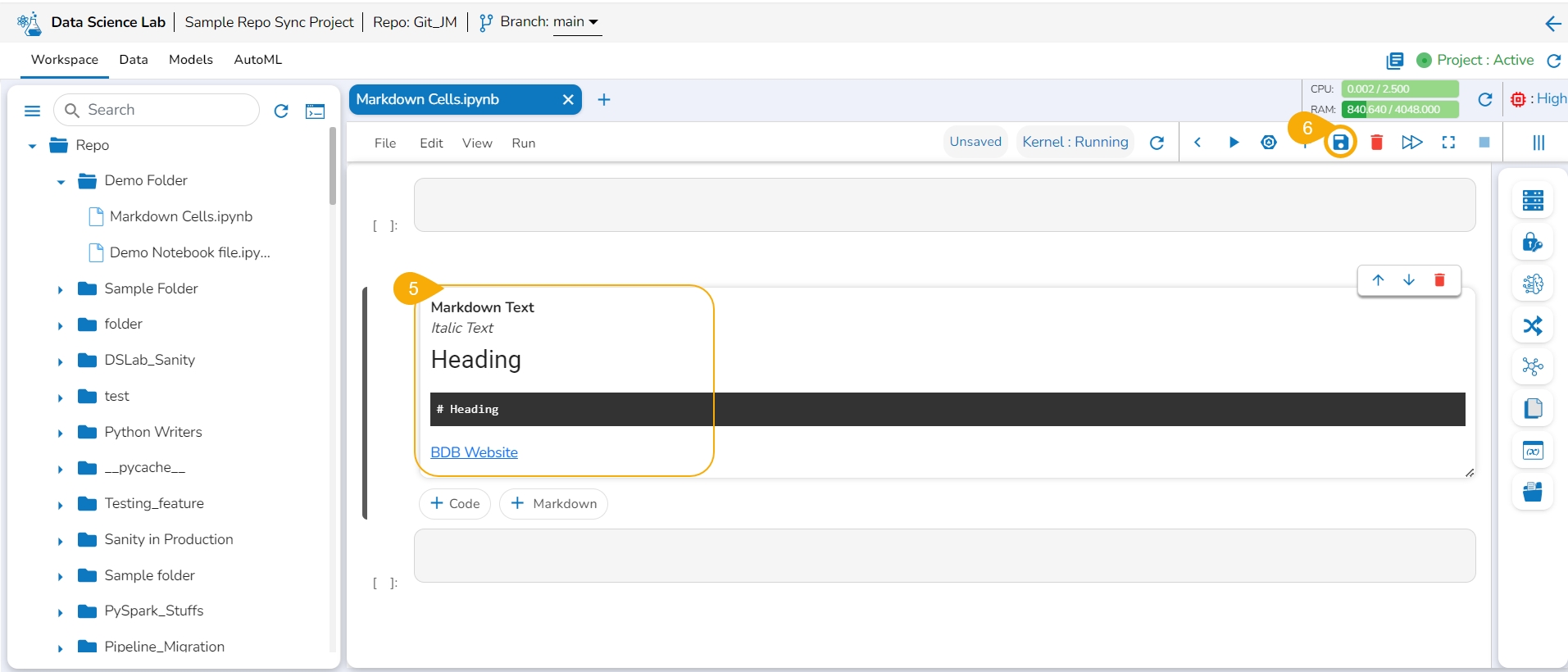The width and height of the screenshot is (1568, 672).
Task: Open the network nodes icon panel
Action: pyautogui.click(x=1533, y=366)
